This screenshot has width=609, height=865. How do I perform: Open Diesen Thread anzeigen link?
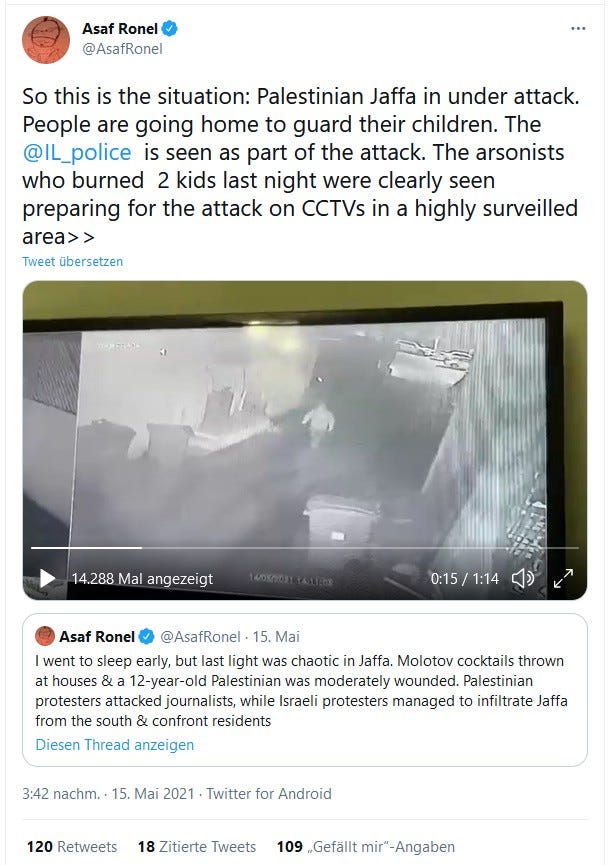(x=115, y=745)
